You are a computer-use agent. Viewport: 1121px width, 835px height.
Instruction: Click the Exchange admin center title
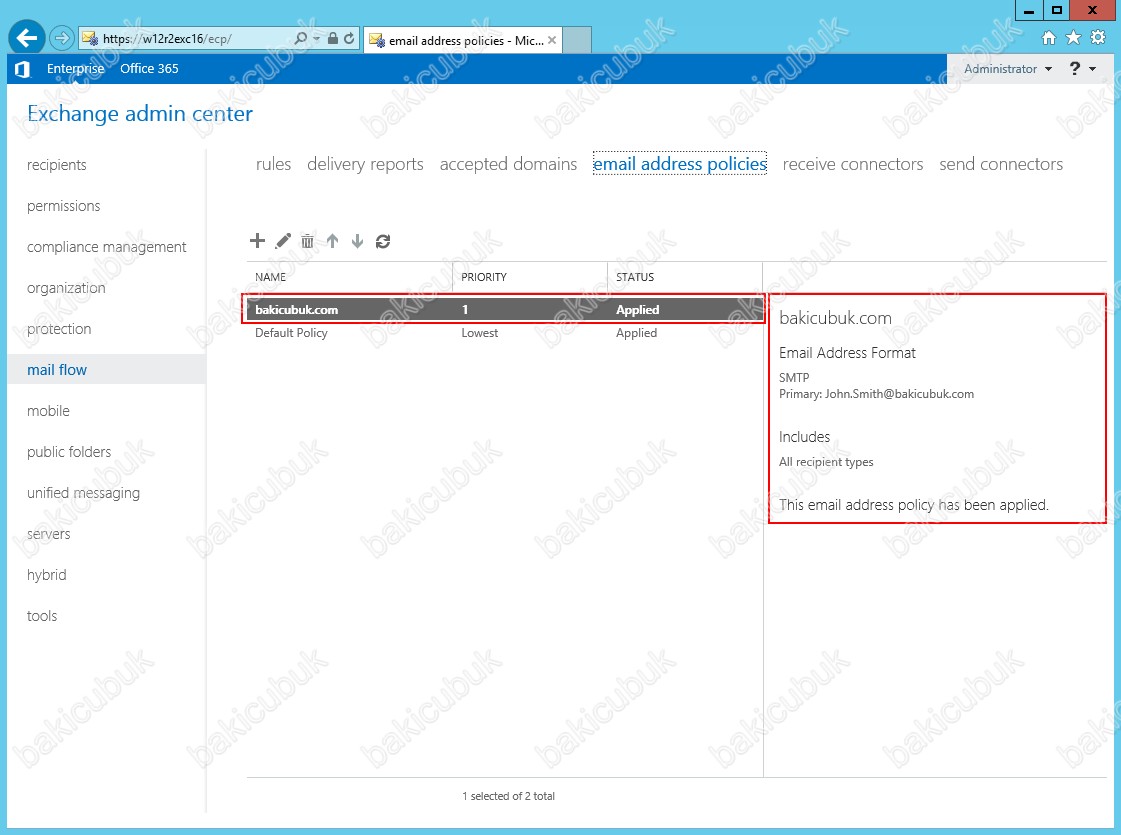[x=140, y=114]
